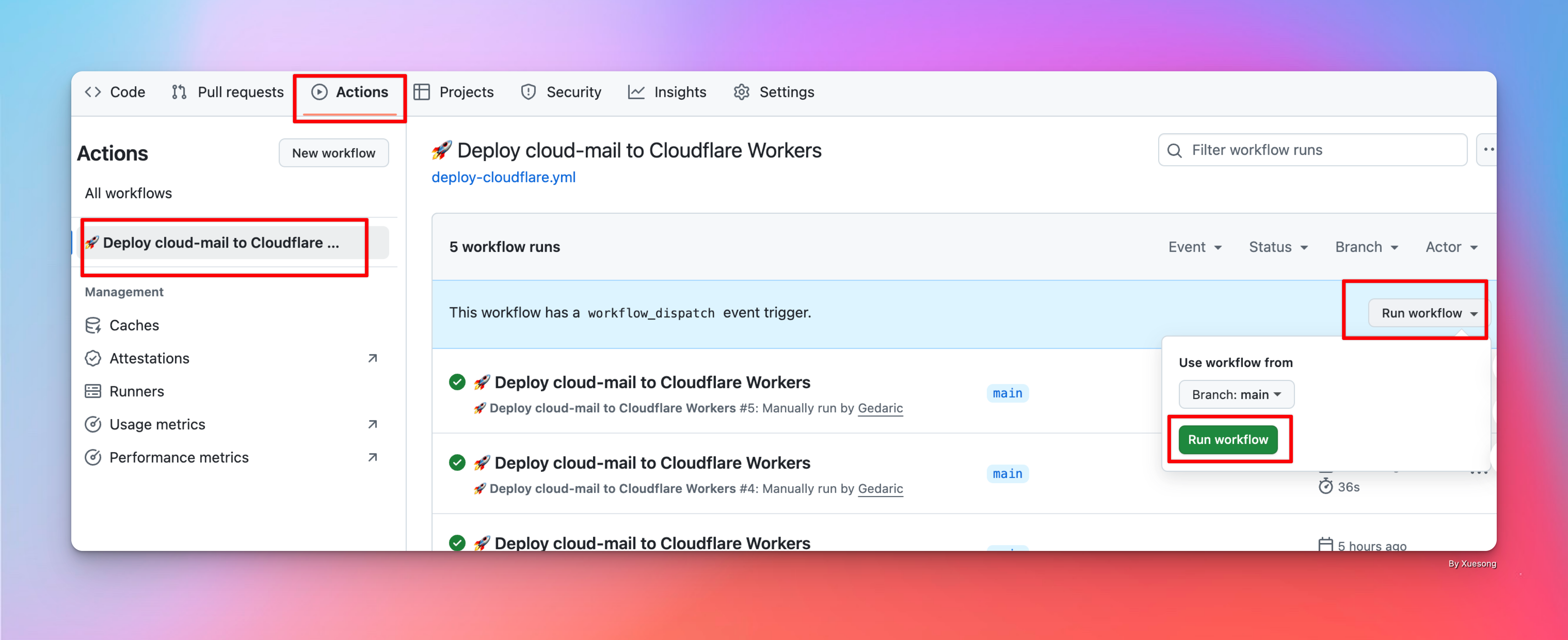Click the search magnifier icon
The width and height of the screenshot is (1568, 640).
pos(1175,150)
